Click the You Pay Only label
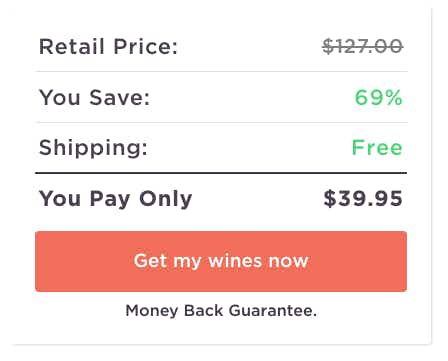The height and width of the screenshot is (361, 448). click(116, 199)
